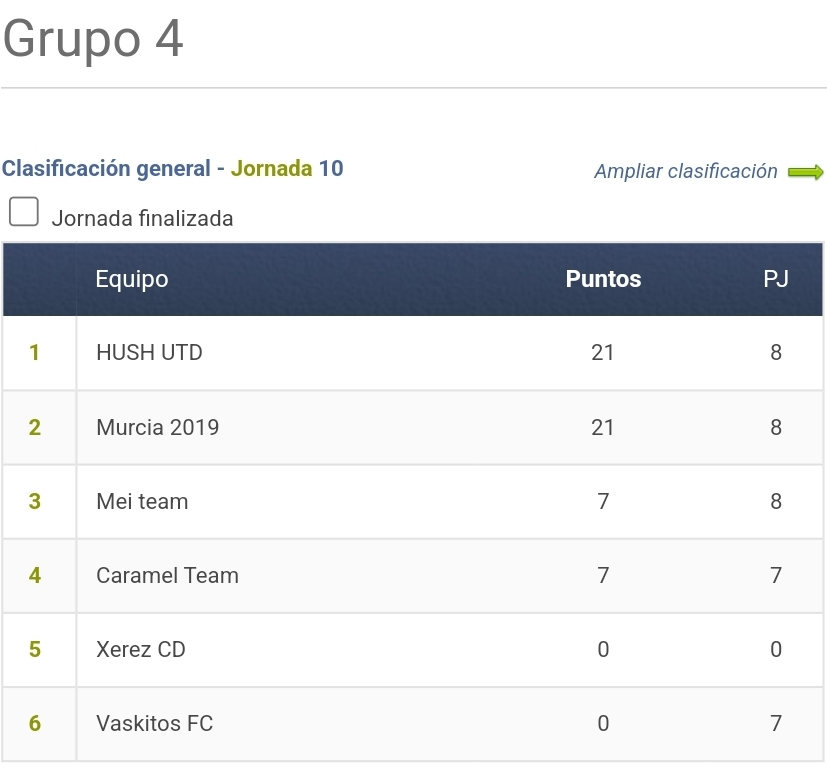
Task: Select Murcia 2019 in the standings
Action: point(157,427)
